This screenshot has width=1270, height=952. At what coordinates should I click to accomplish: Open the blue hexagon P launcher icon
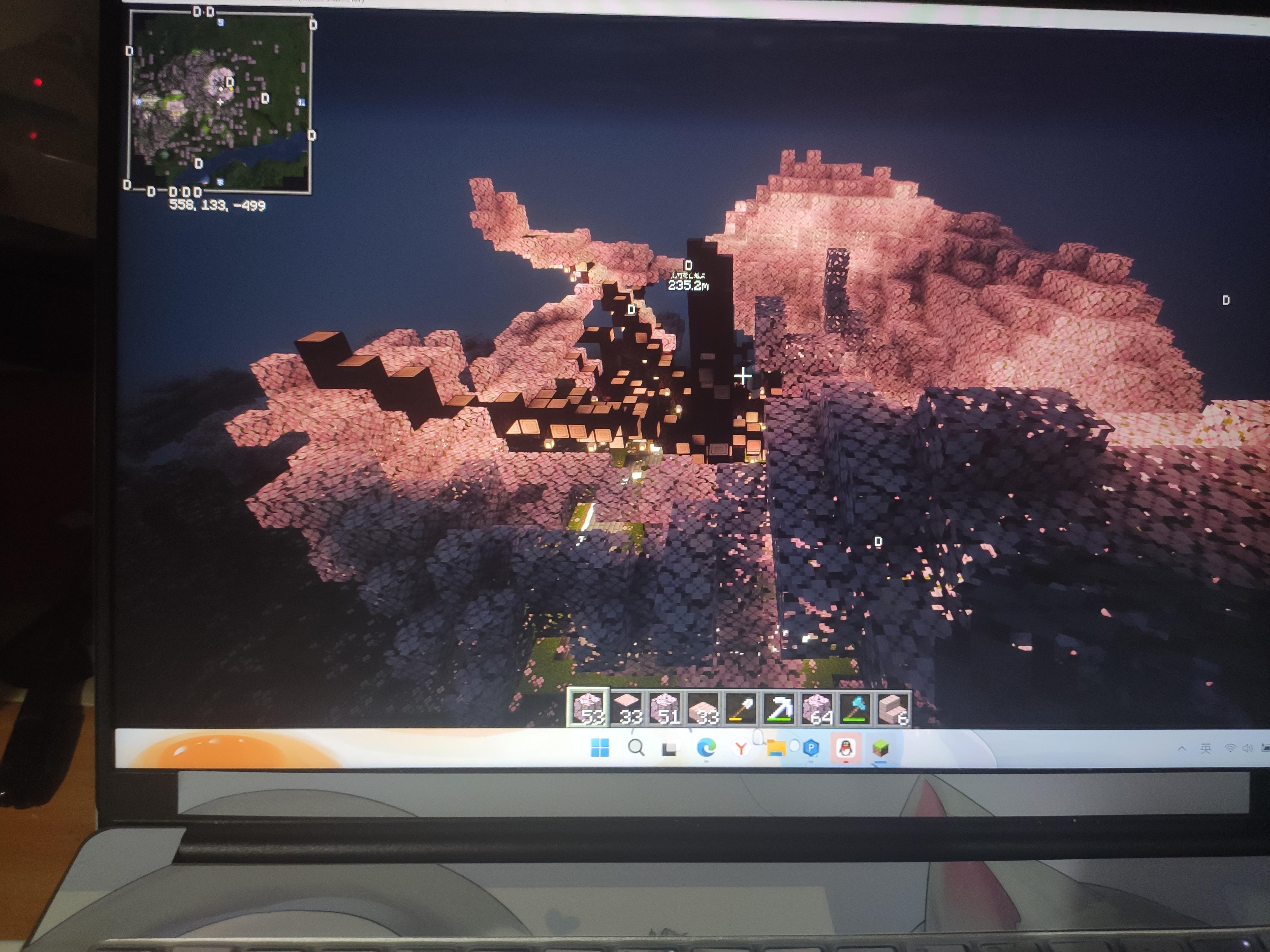[811, 748]
